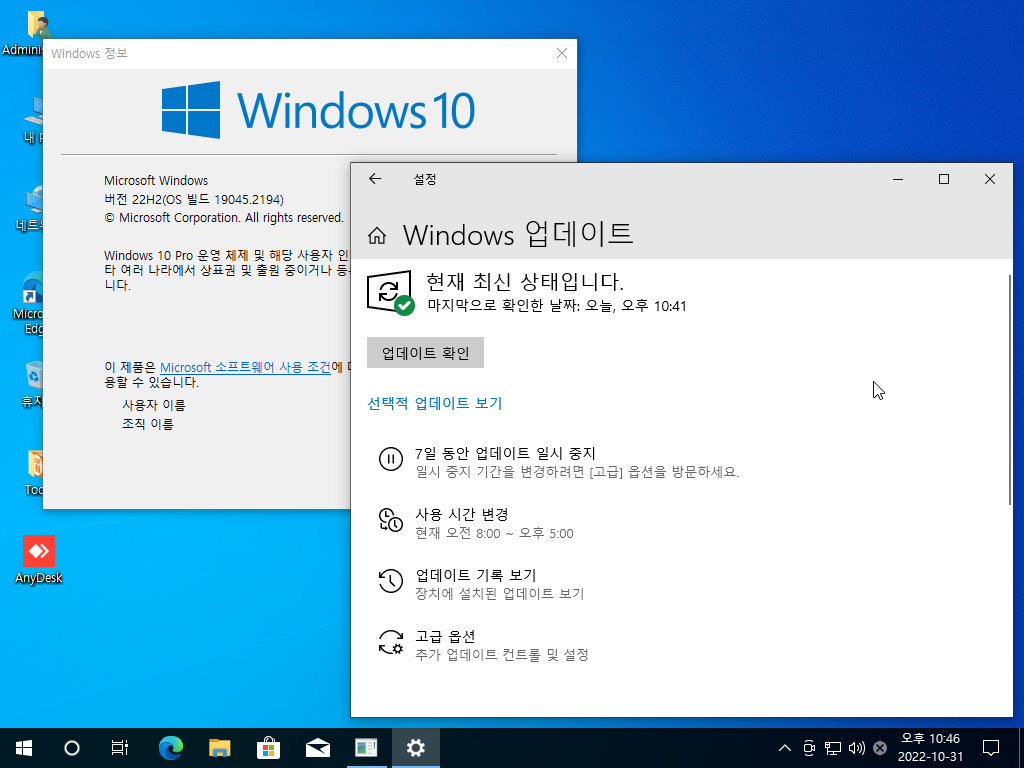
Task: Open 사용 시간 변경 option
Action: click(x=462, y=515)
